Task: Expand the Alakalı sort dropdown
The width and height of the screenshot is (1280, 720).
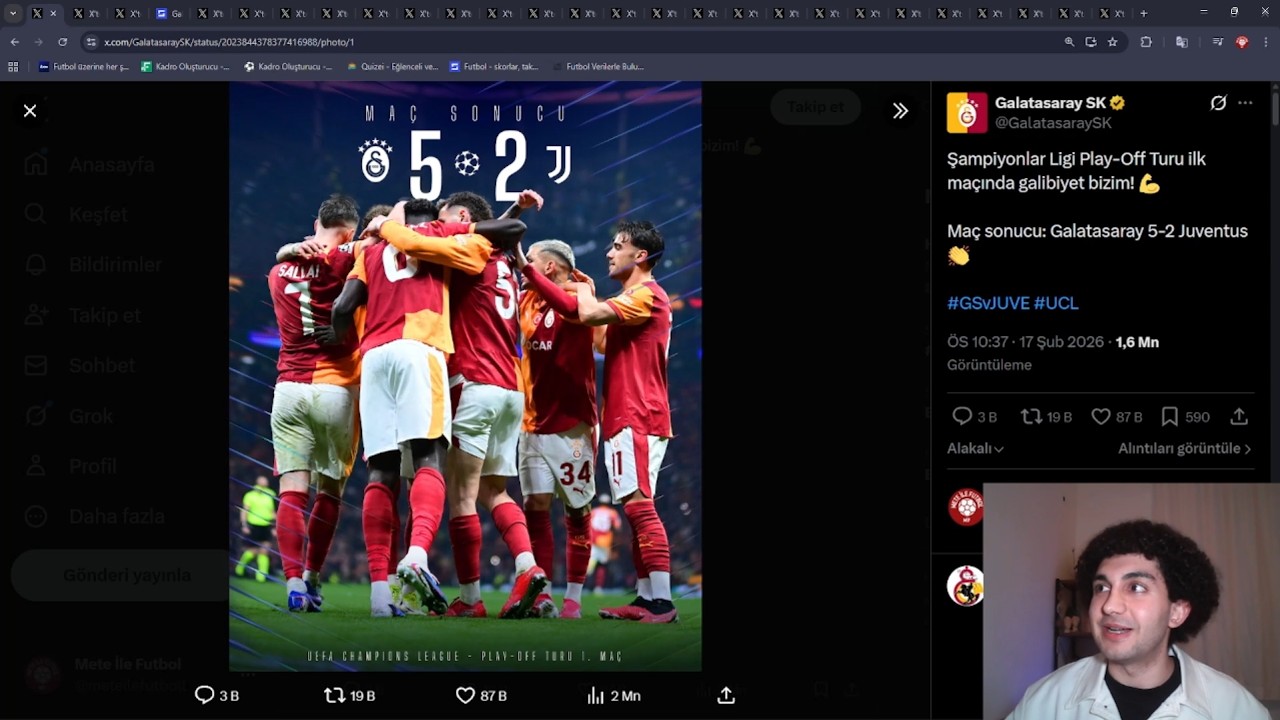Action: 975,449
